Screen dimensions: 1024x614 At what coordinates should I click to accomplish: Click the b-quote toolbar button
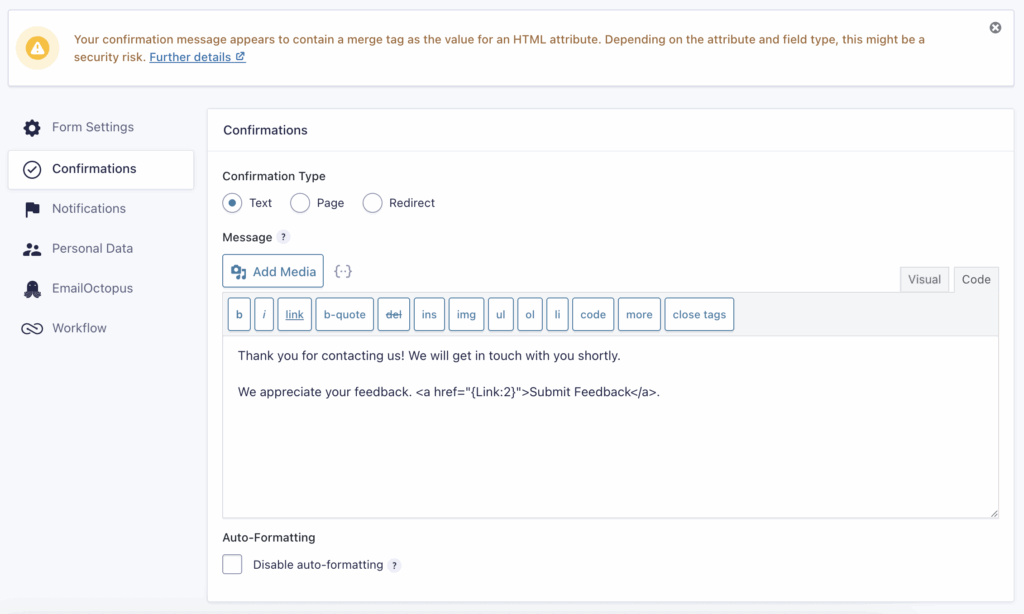(345, 314)
